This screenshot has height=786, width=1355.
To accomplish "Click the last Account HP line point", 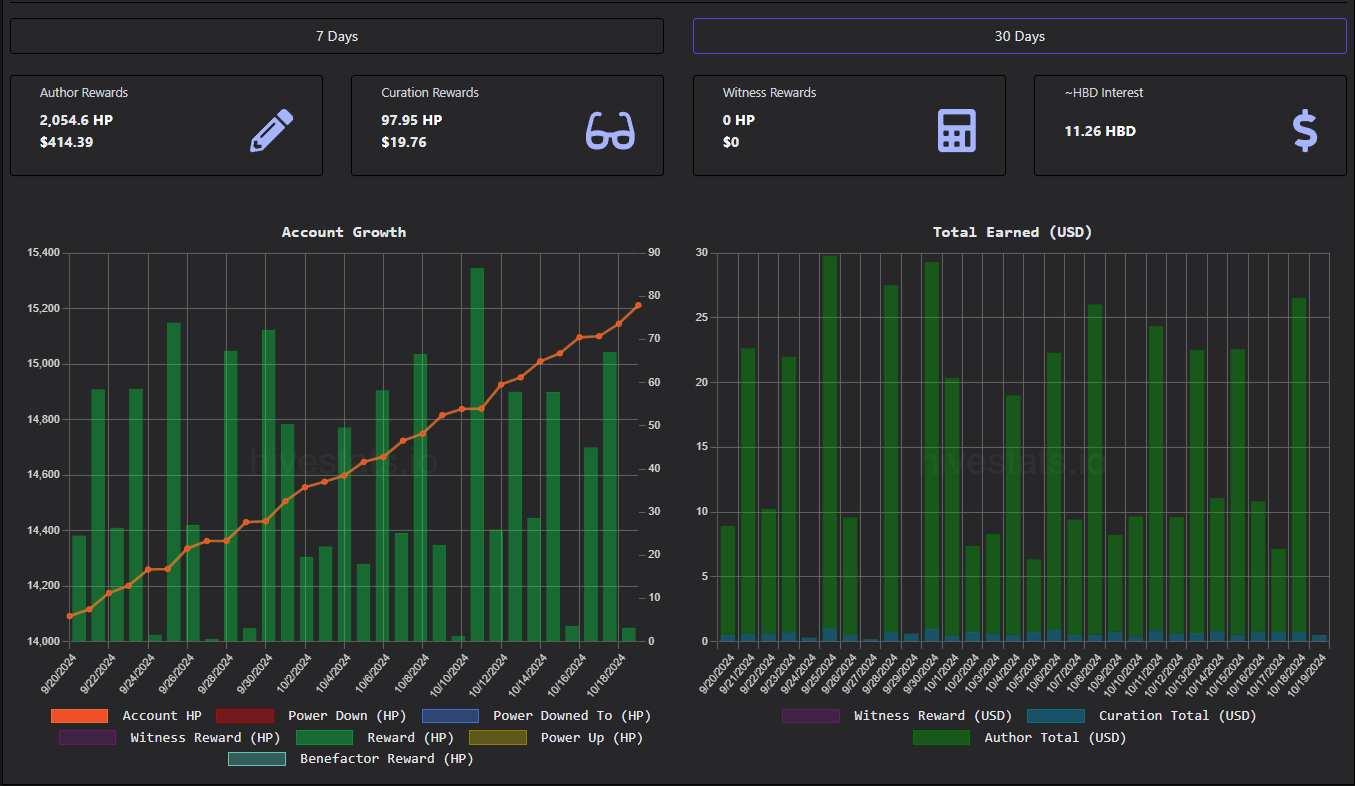I will tap(638, 306).
